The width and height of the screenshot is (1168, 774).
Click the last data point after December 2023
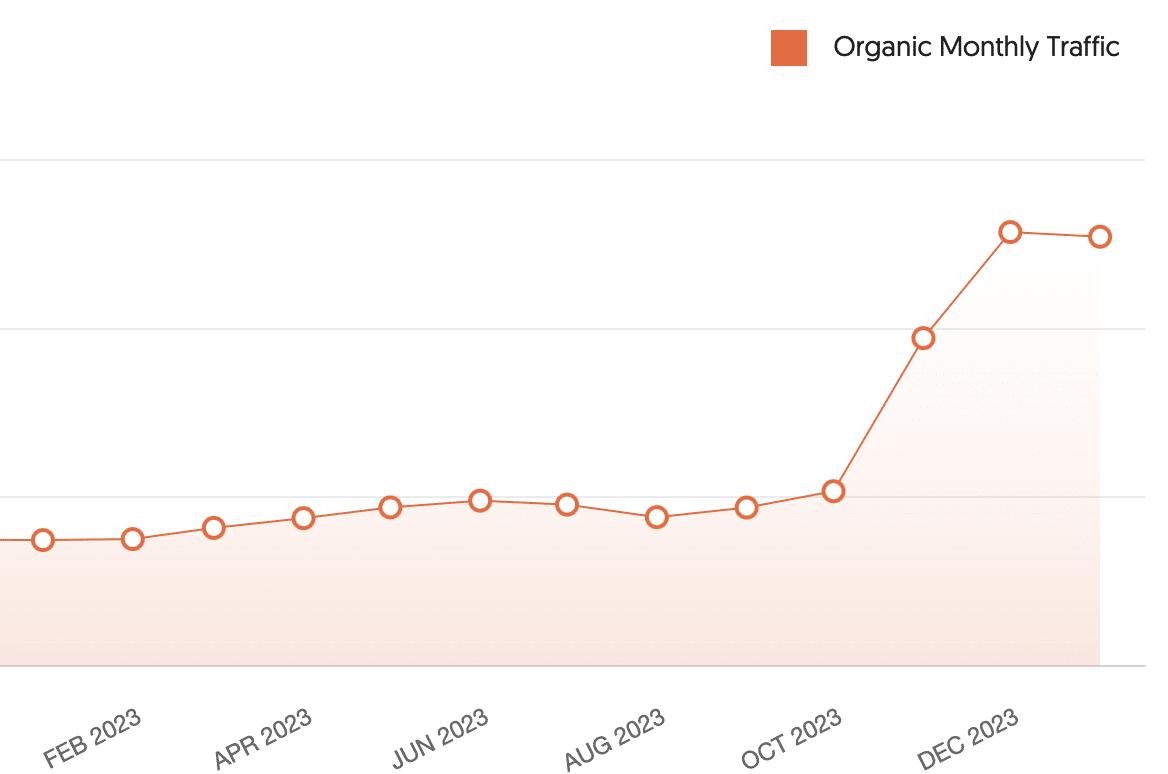1100,236
